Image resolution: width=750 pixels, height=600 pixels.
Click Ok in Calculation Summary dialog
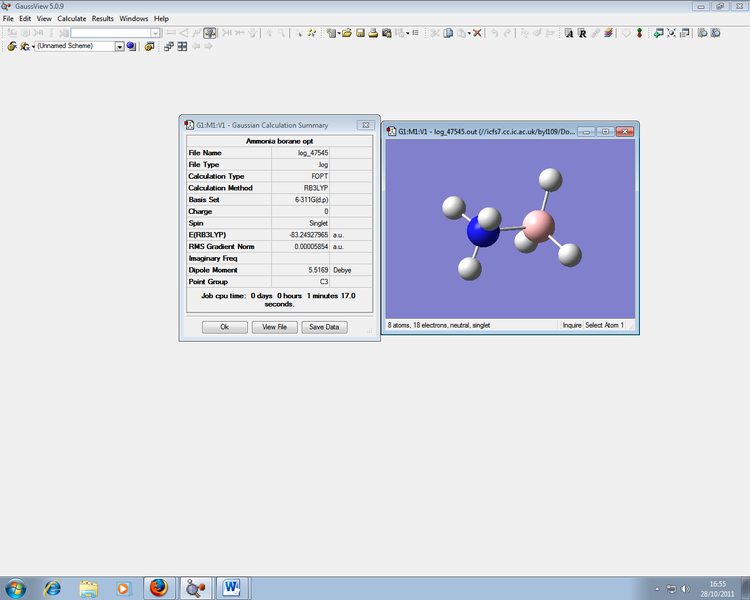pyautogui.click(x=224, y=327)
